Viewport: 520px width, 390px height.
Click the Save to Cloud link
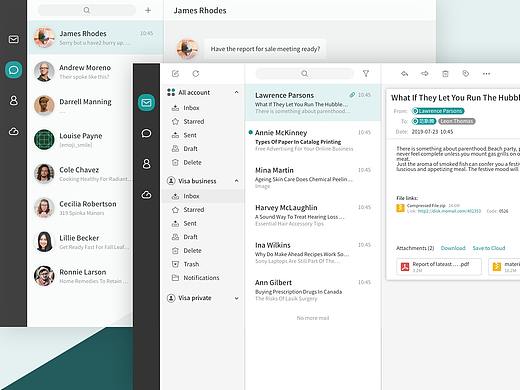(489, 248)
